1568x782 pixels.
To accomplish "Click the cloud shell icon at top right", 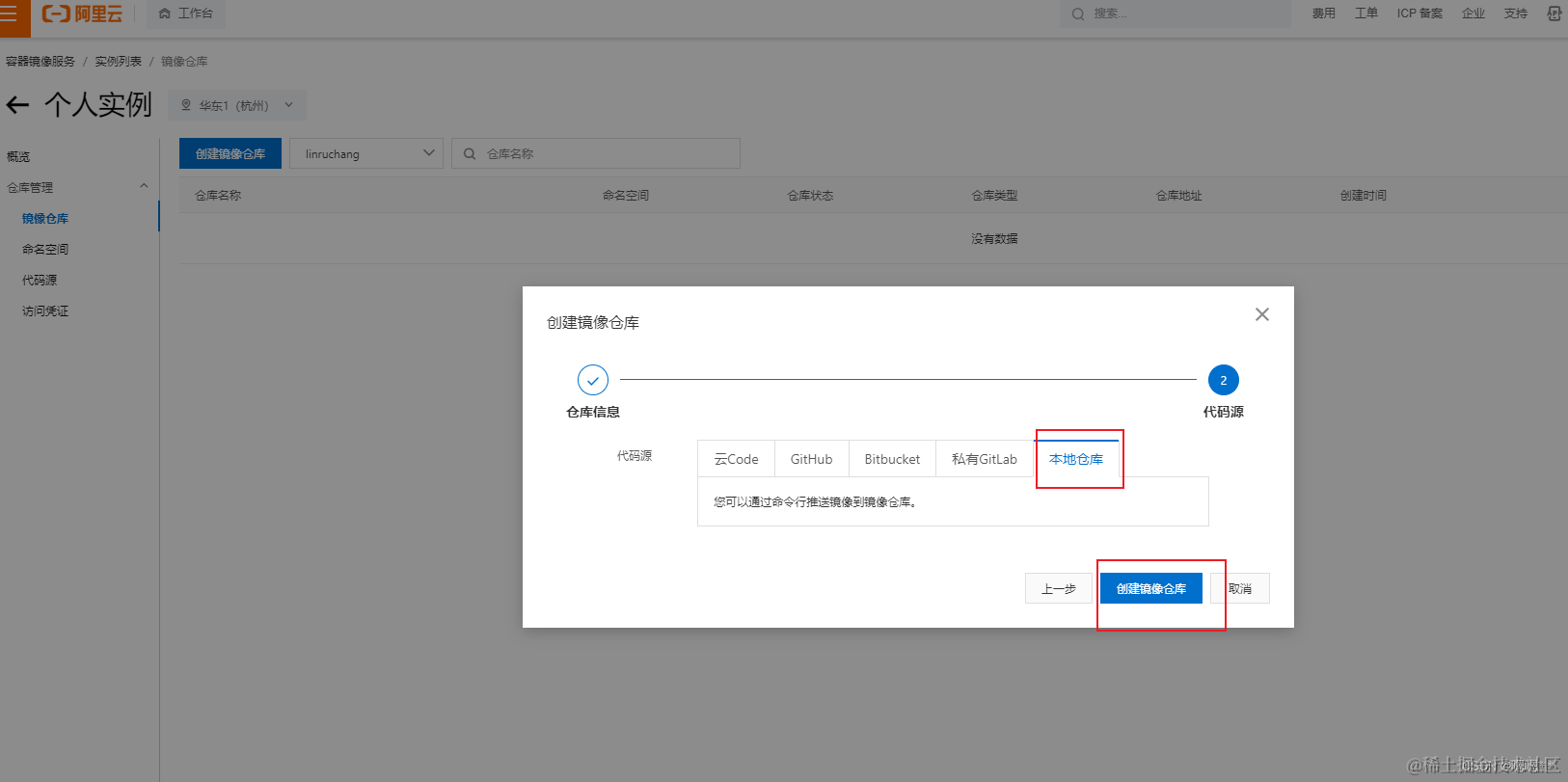I will click(x=1554, y=13).
